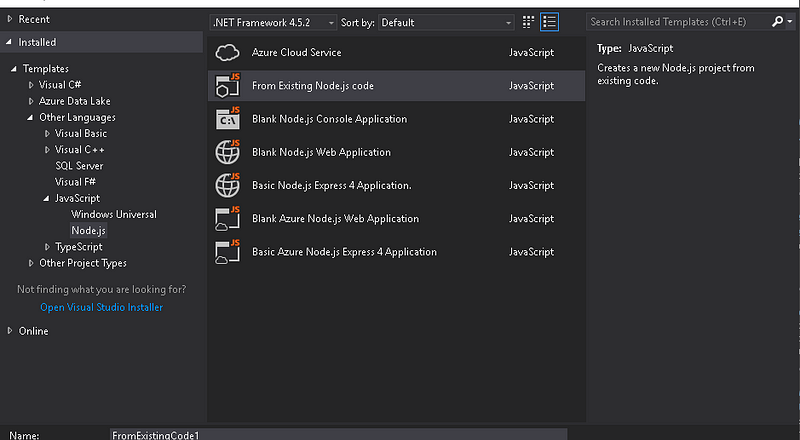Click the Installed header label
Screen dimensions: 800x440
tap(37, 42)
